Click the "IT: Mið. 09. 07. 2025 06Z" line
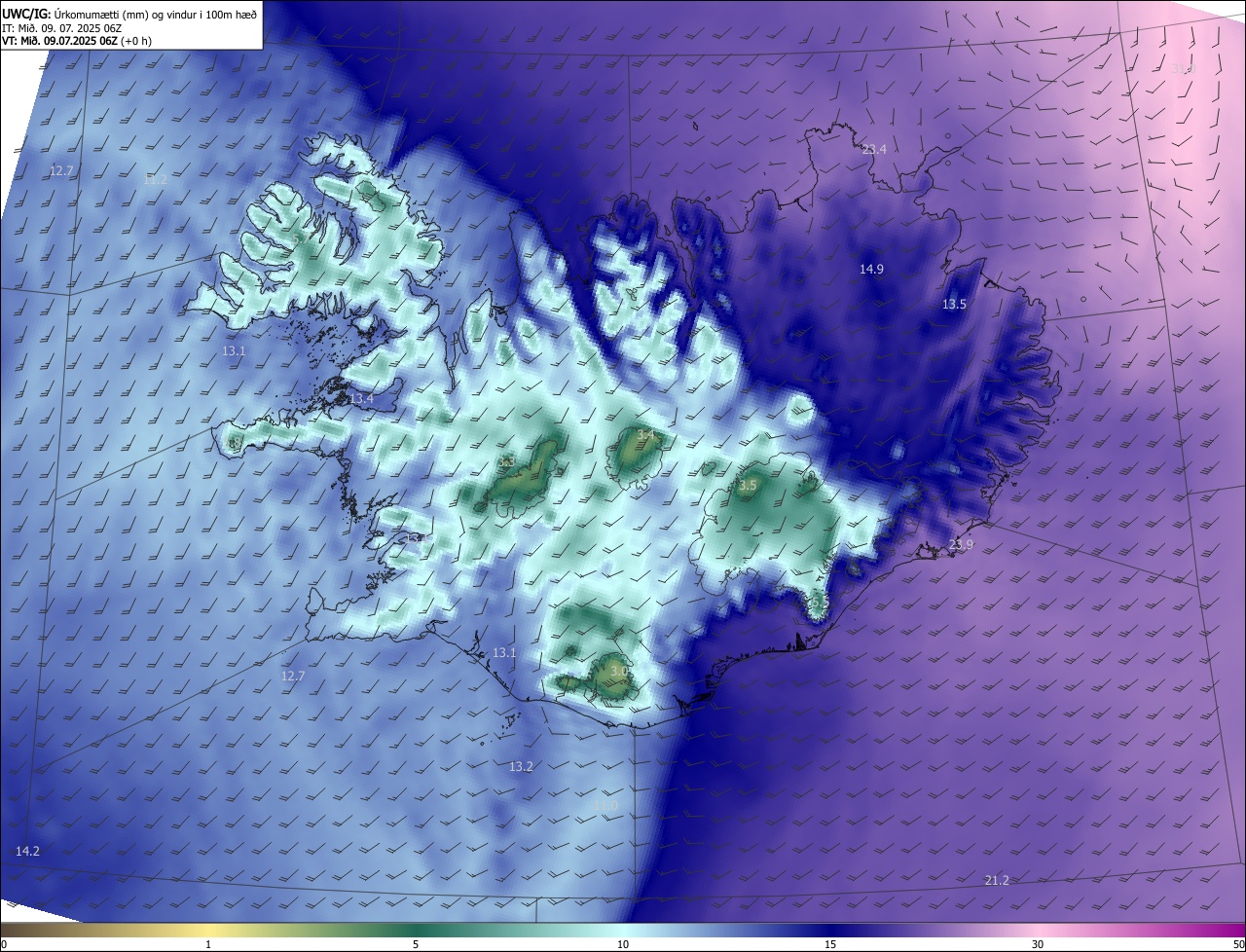This screenshot has height=952, width=1246. 60,28
